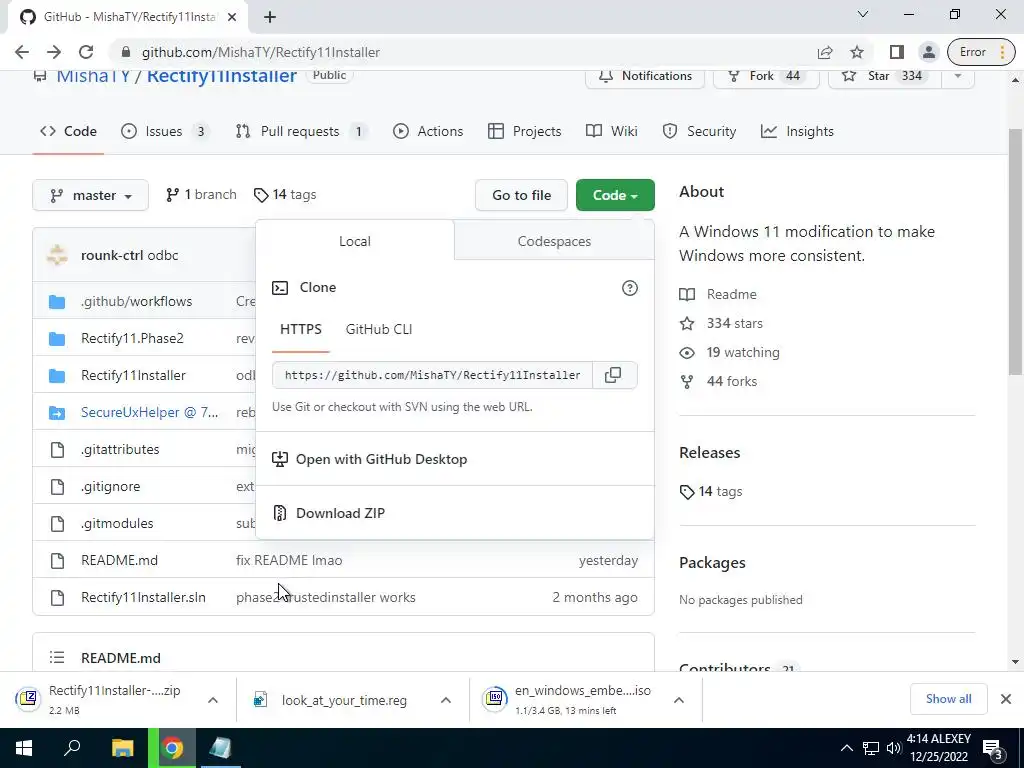Image resolution: width=1024 pixels, height=768 pixels.
Task: Open Rectify11Installer.sln file
Action: click(143, 598)
